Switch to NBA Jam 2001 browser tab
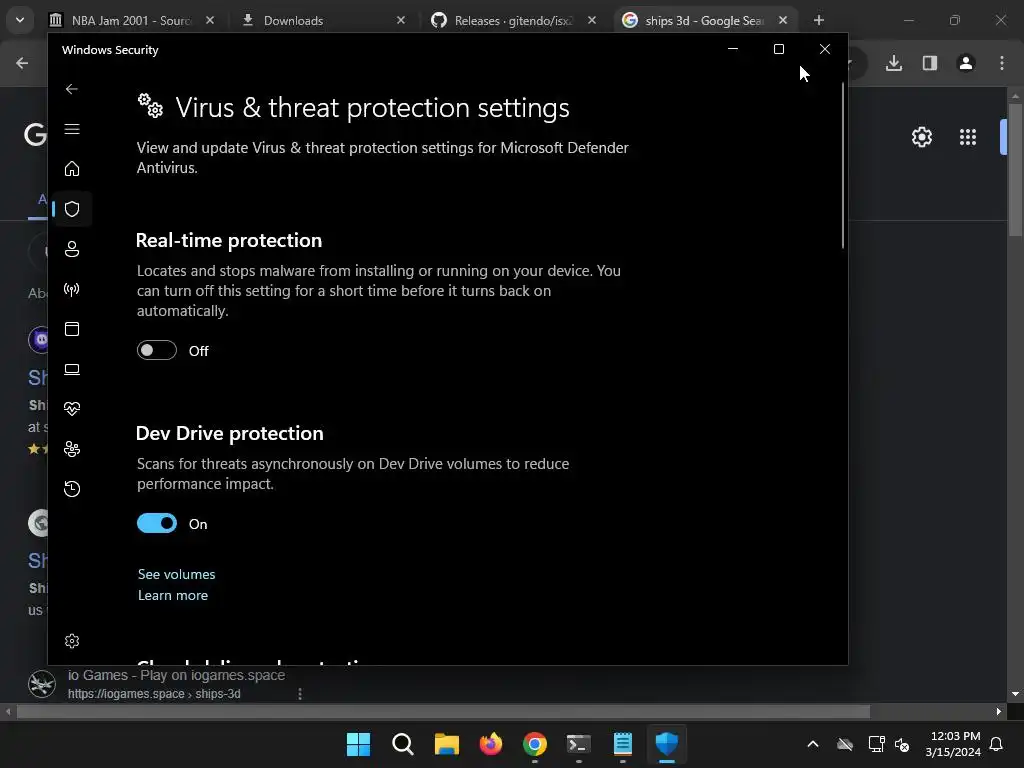The width and height of the screenshot is (1024, 768). click(x=132, y=20)
